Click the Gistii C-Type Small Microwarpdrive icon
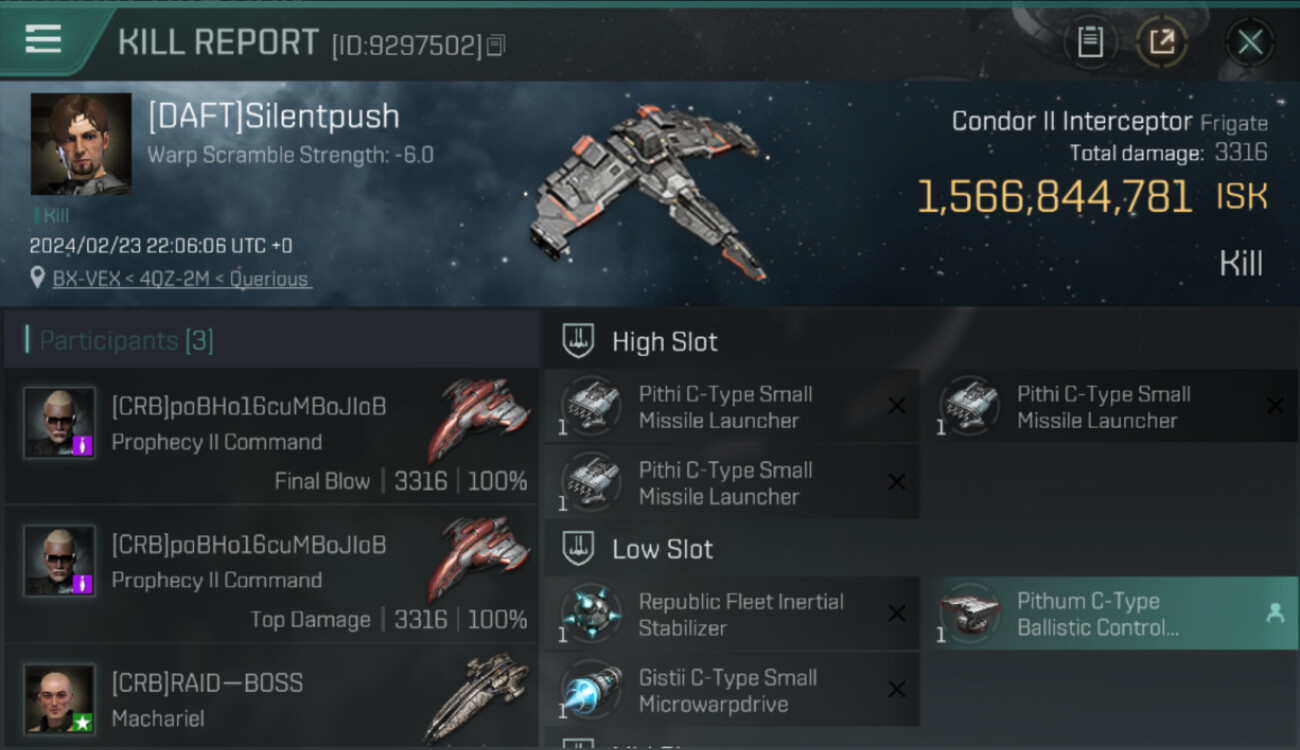1300x750 pixels. [591, 691]
